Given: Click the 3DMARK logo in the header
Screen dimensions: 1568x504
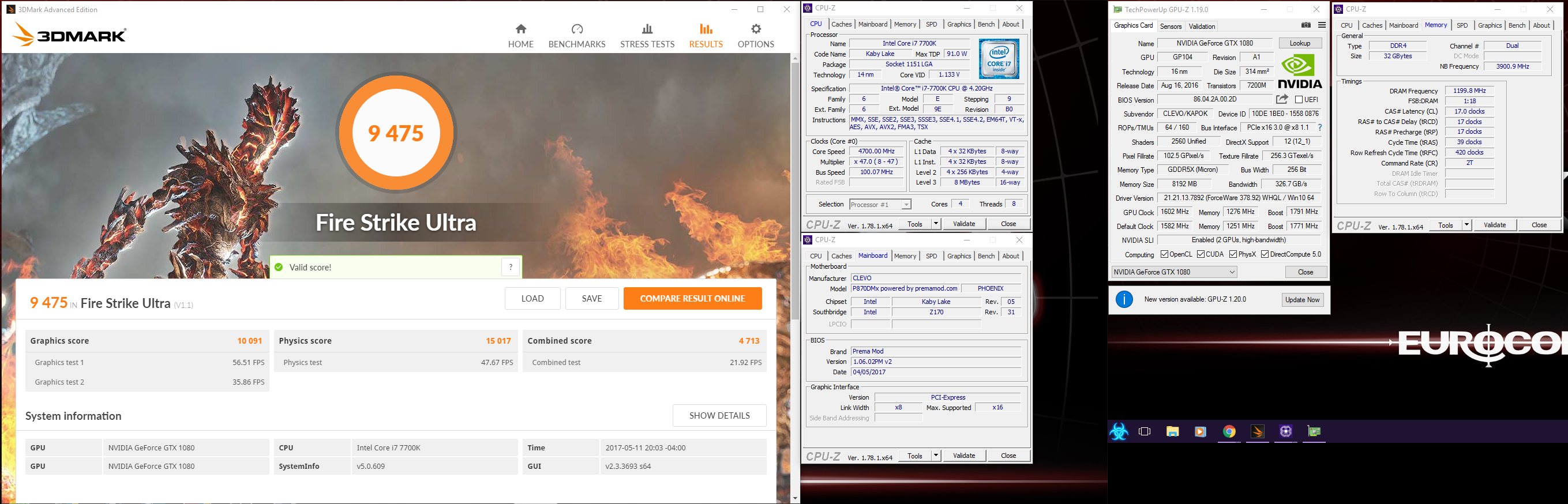Looking at the screenshot, I should [x=69, y=35].
